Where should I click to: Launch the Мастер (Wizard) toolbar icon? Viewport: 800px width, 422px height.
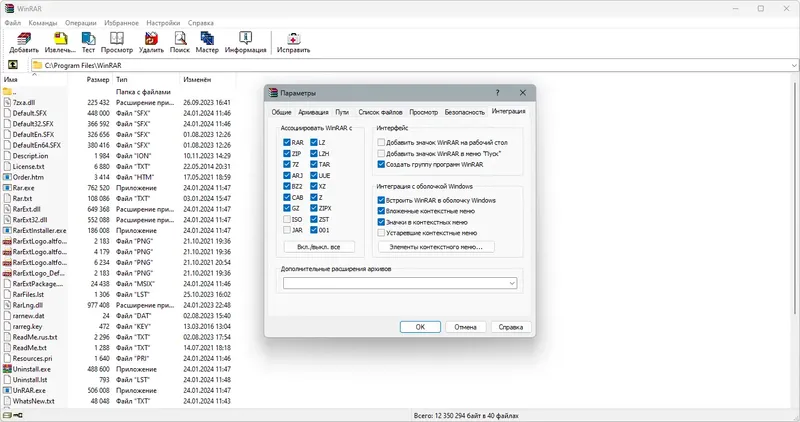[x=207, y=38]
